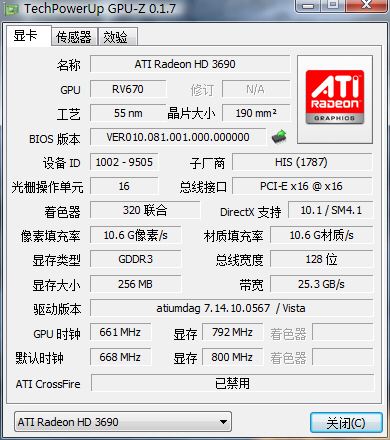The image size is (390, 440).
Task: Click the ATI CrossFire field 已禁用
Action: 232,383
